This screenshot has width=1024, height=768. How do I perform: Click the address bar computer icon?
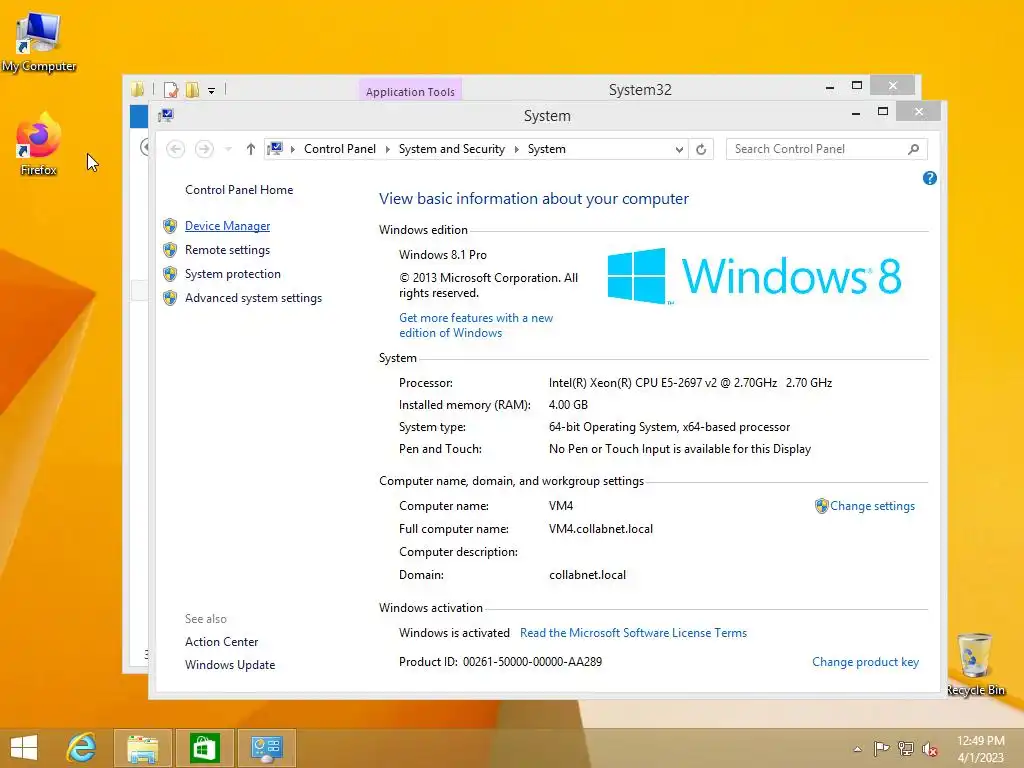click(x=276, y=150)
